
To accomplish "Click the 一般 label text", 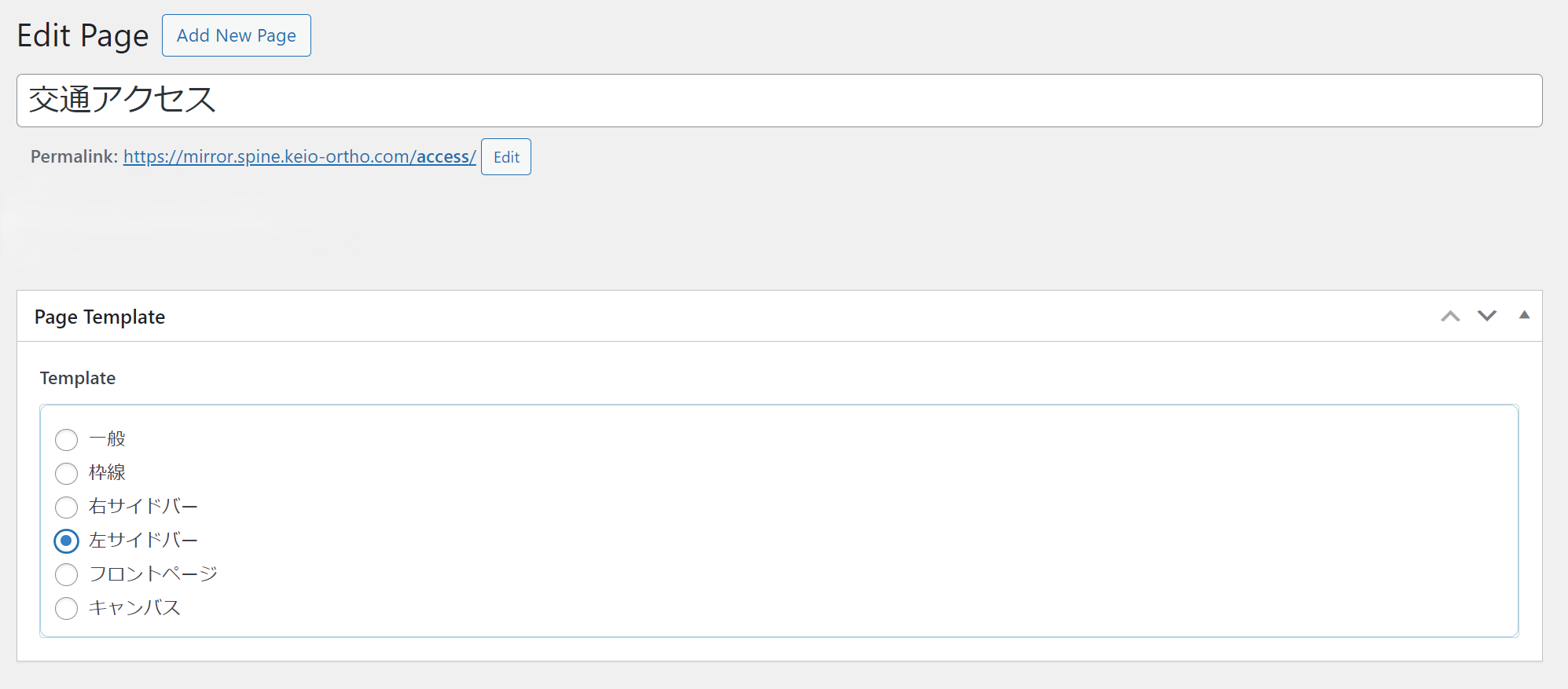I will 108,438.
